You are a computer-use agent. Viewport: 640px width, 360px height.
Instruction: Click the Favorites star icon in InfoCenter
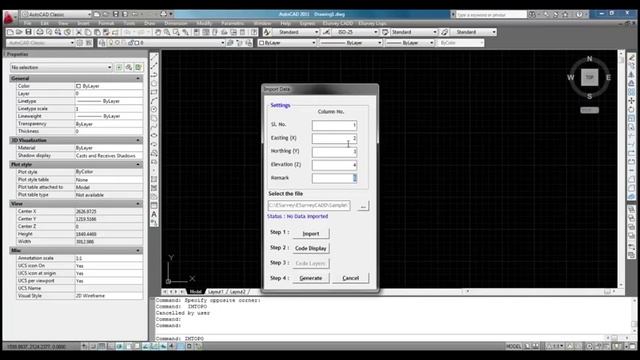coord(565,14)
